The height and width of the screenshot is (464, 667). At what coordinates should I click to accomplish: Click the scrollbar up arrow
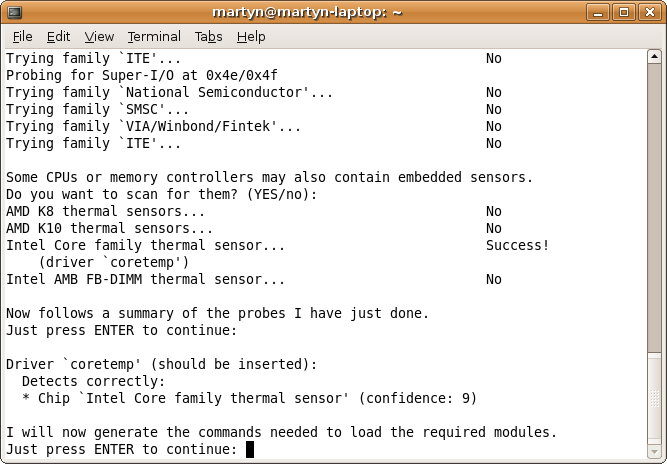pyautogui.click(x=654, y=57)
